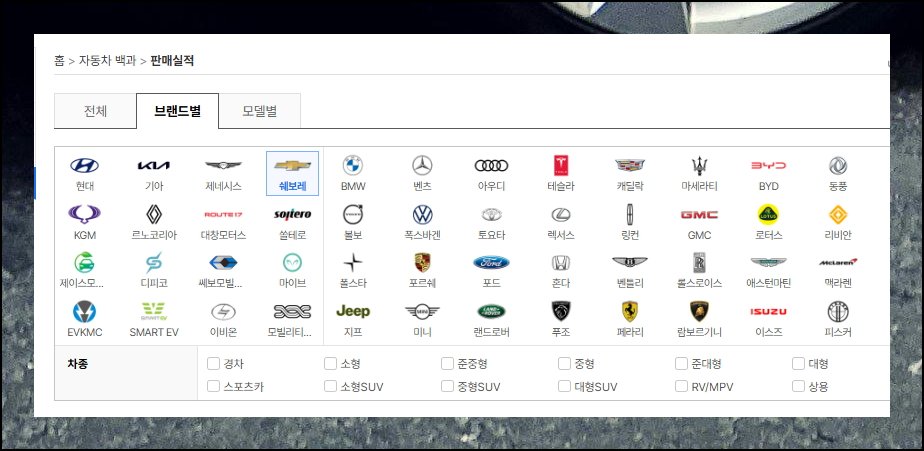
Task: Go to 홈 in the breadcrumb
Action: 59,60
